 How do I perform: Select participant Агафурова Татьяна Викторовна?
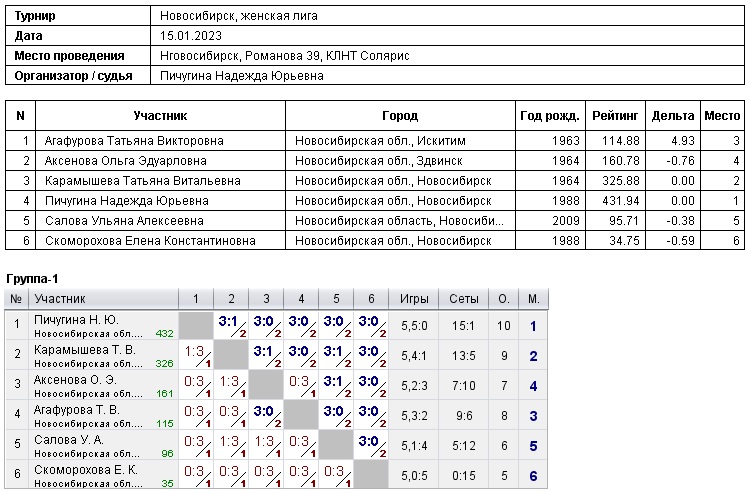(x=134, y=141)
